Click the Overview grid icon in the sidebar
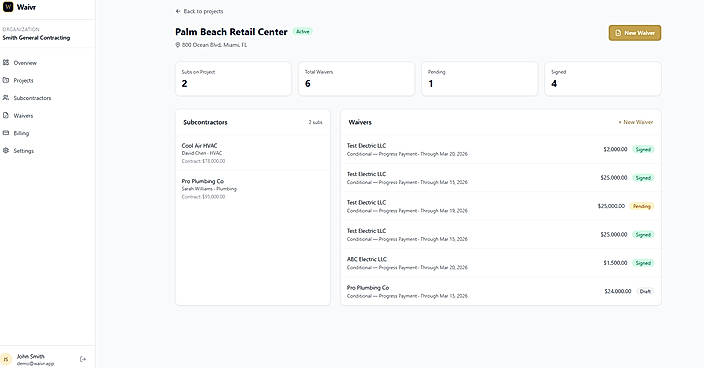Screen dimensions: 704x368 click(x=6, y=62)
